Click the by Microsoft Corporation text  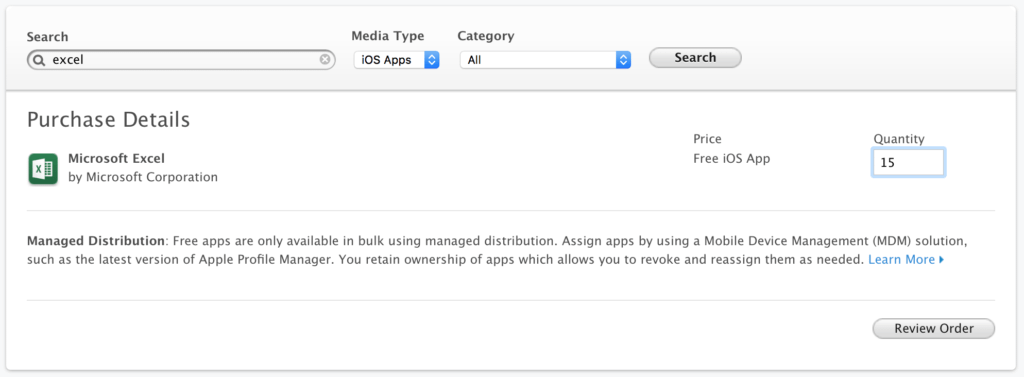(143, 177)
